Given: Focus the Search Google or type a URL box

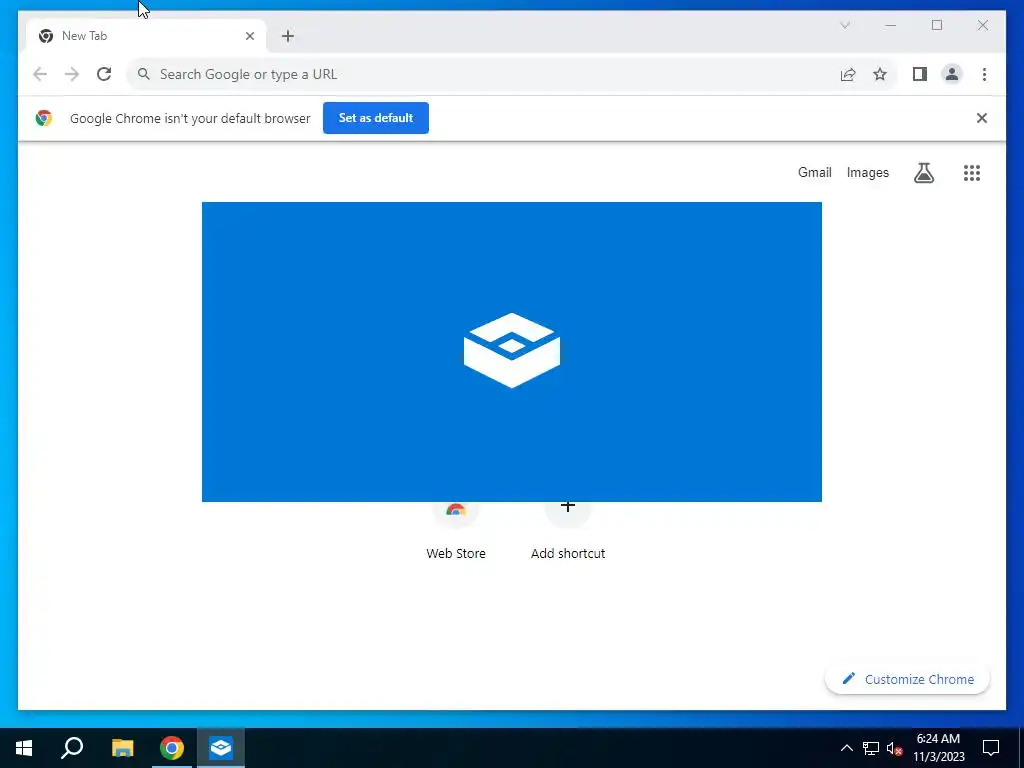Looking at the screenshot, I should (x=512, y=74).
